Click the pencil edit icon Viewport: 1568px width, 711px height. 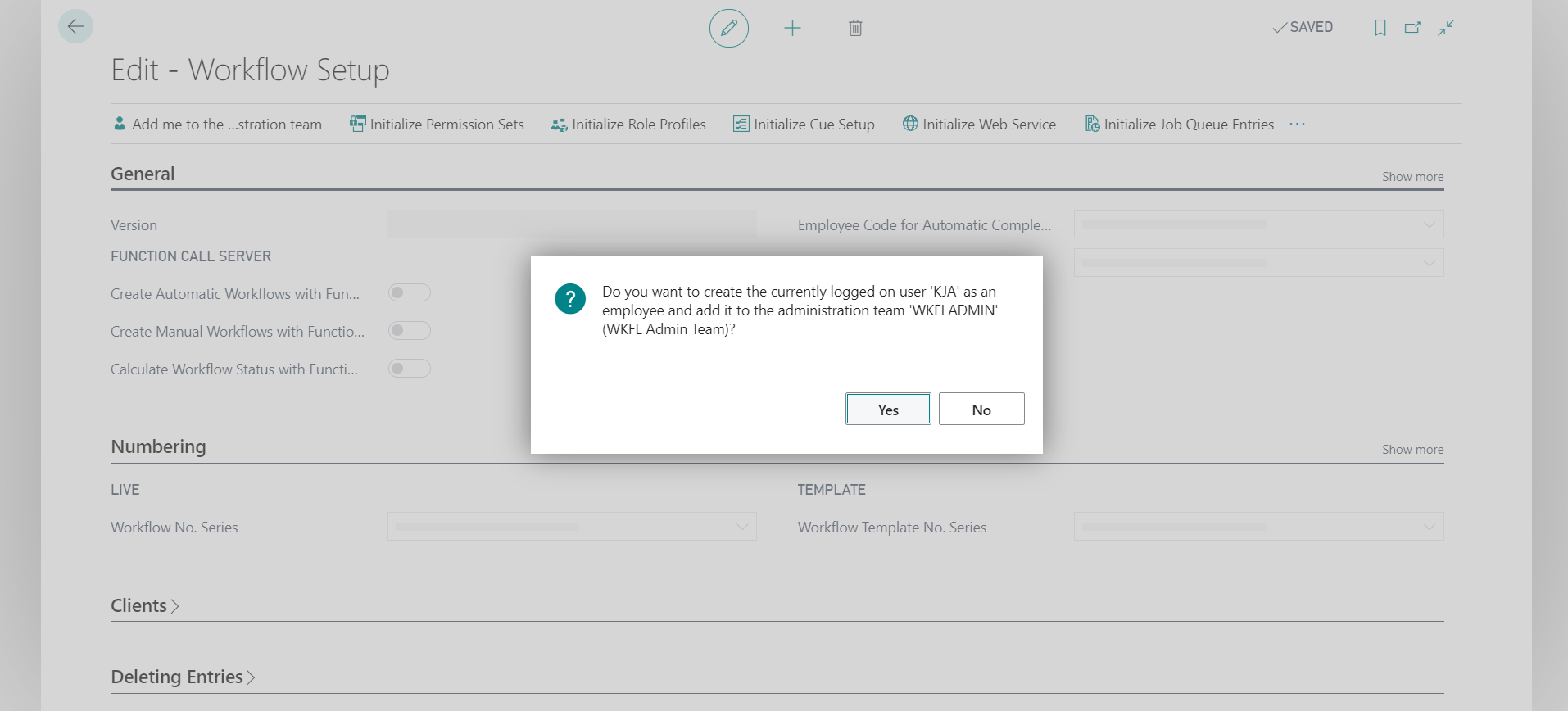[x=728, y=28]
